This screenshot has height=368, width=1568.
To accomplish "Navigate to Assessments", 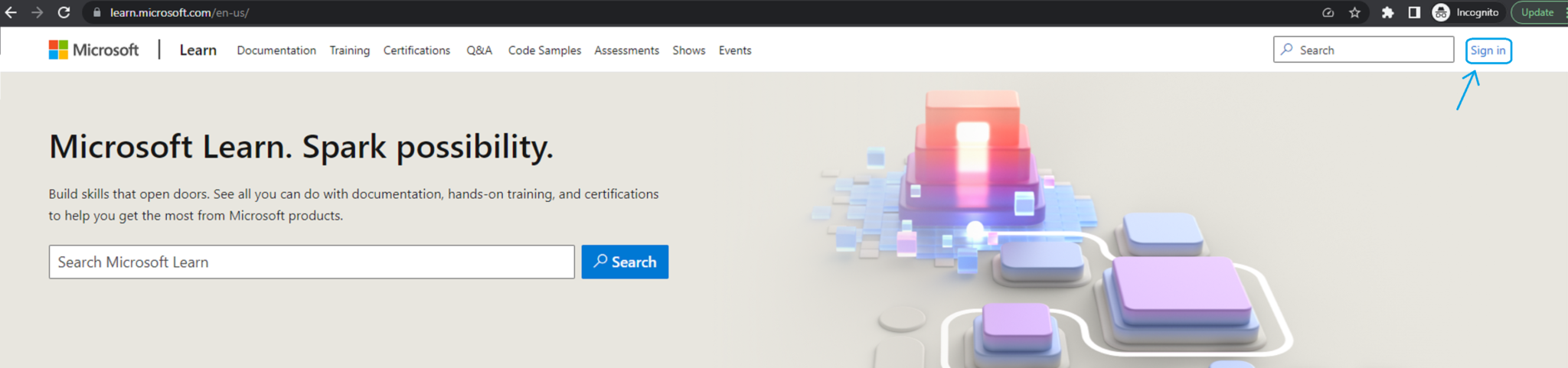I will 626,50.
